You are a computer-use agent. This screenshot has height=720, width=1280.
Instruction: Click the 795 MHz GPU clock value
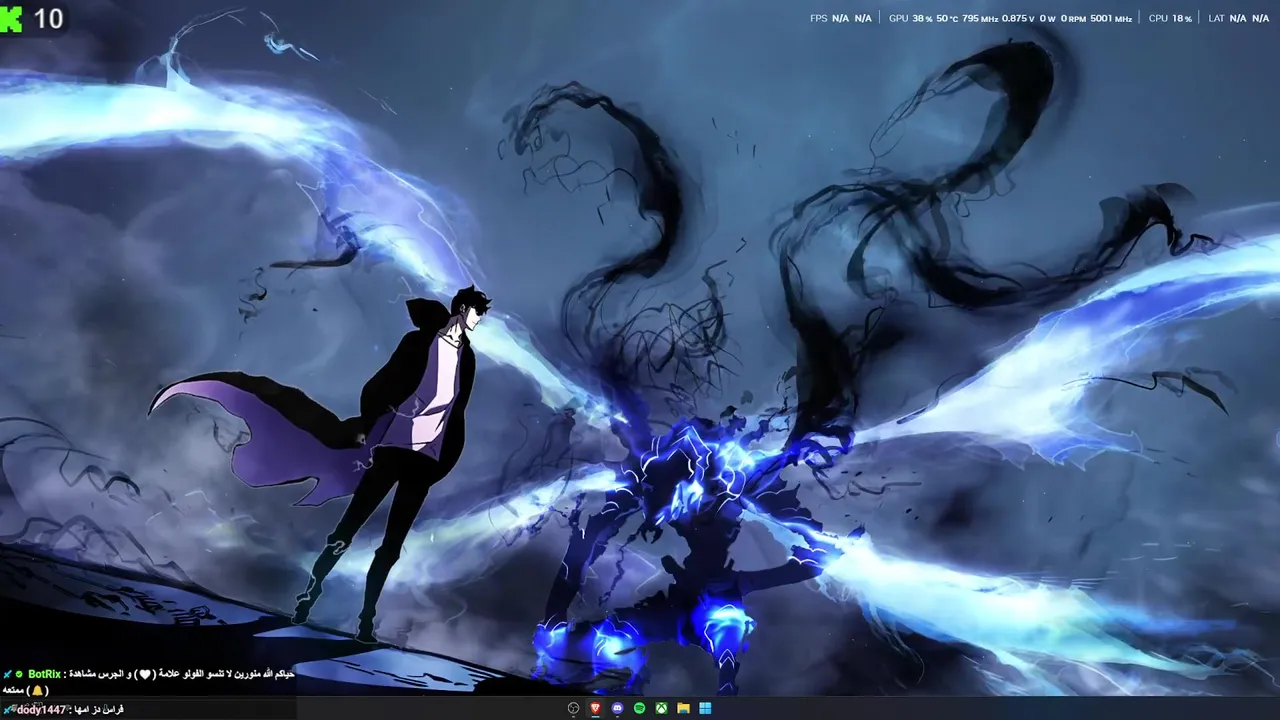tap(980, 18)
